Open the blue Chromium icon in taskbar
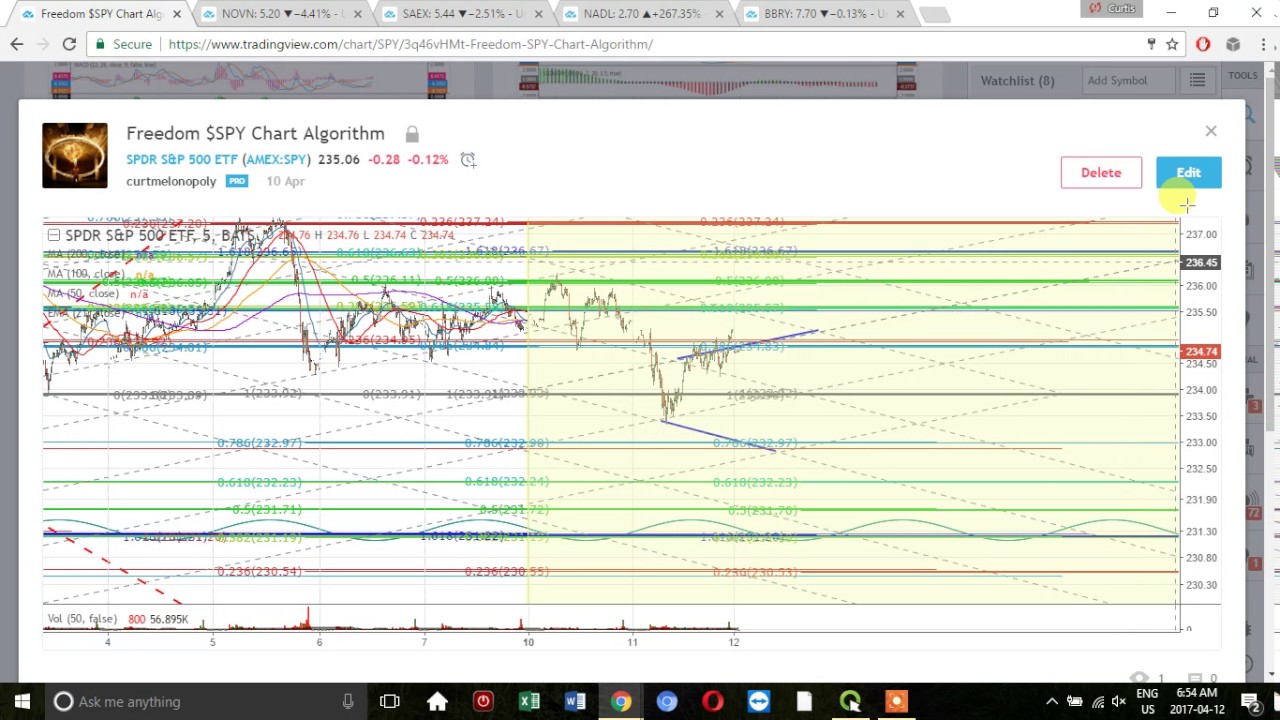 667,701
